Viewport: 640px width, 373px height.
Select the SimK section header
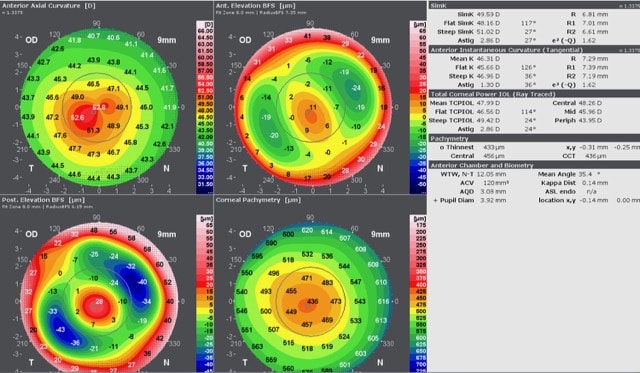point(534,6)
